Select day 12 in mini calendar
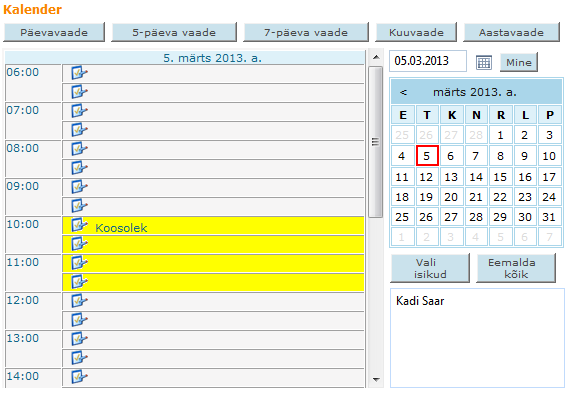This screenshot has width=570, height=394. [427, 177]
